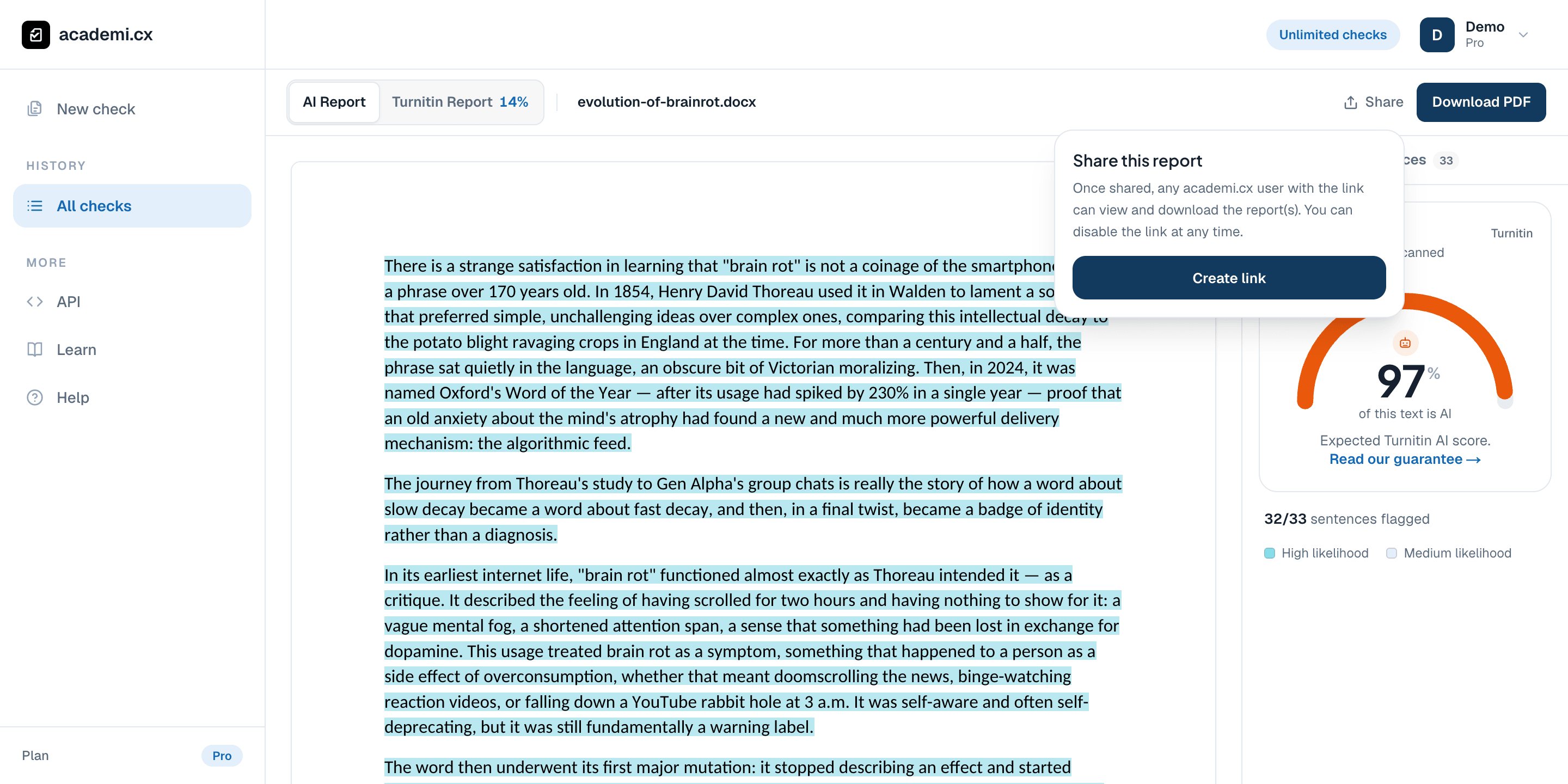The width and height of the screenshot is (1568, 784).
Task: Open the Help menu item
Action: [x=132, y=397]
